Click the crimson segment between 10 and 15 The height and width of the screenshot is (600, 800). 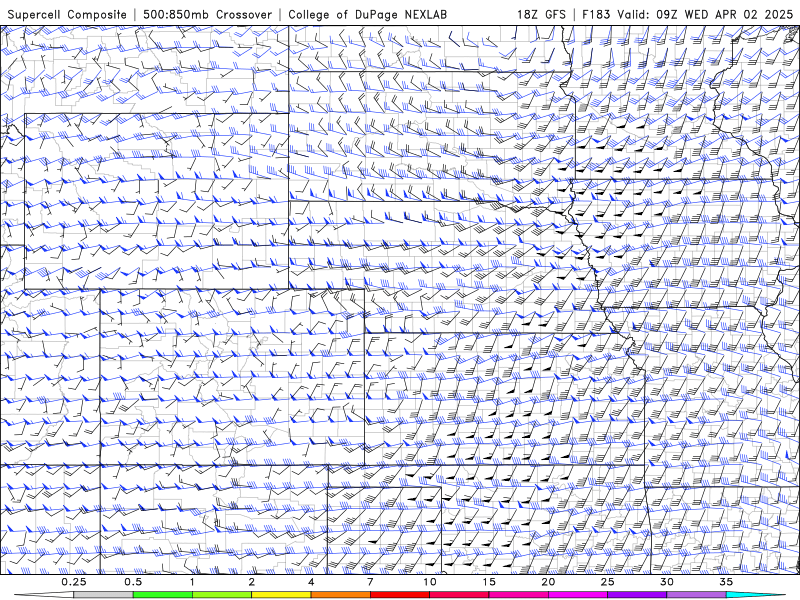point(459,595)
